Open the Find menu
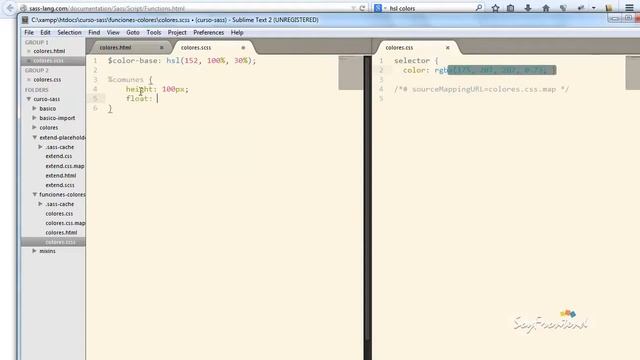 (94, 33)
